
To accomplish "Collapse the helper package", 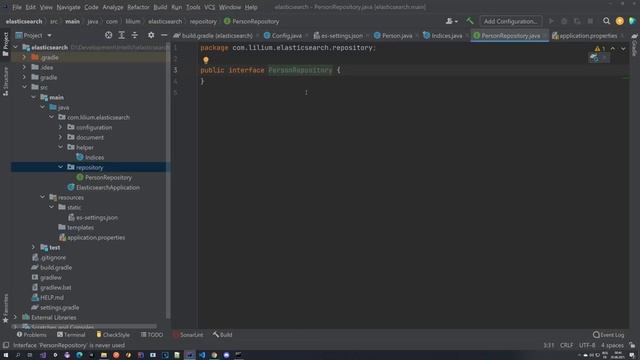I will 60,147.
